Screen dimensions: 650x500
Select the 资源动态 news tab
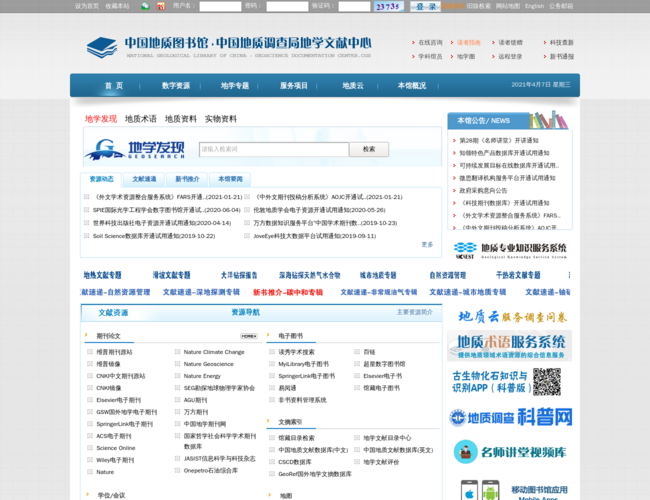(101, 179)
